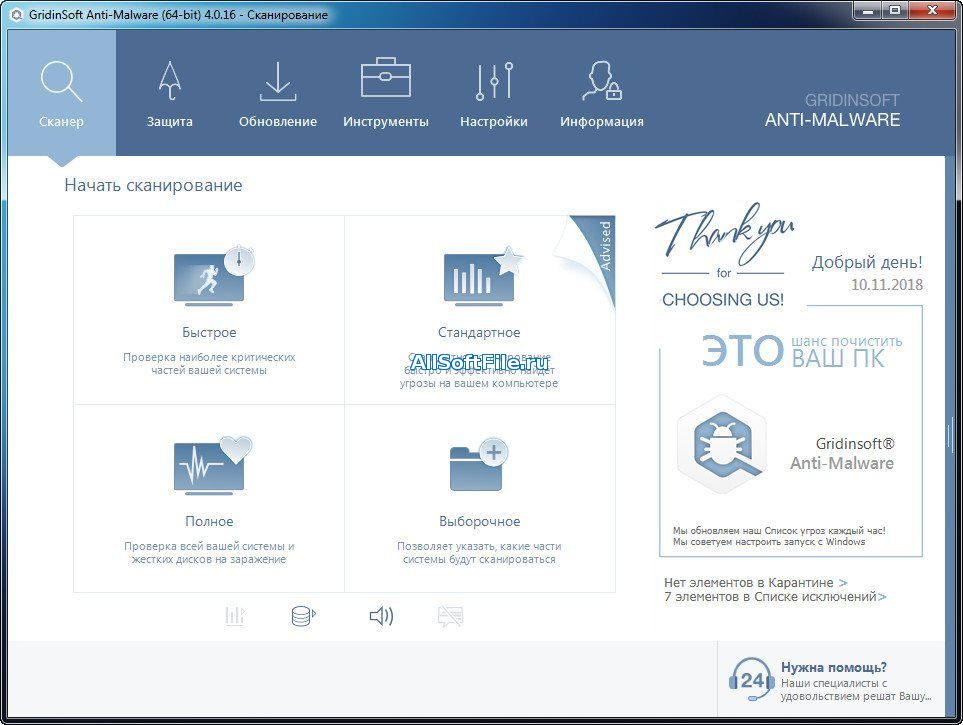
Task: Switch to the Защита tab
Action: click(170, 93)
